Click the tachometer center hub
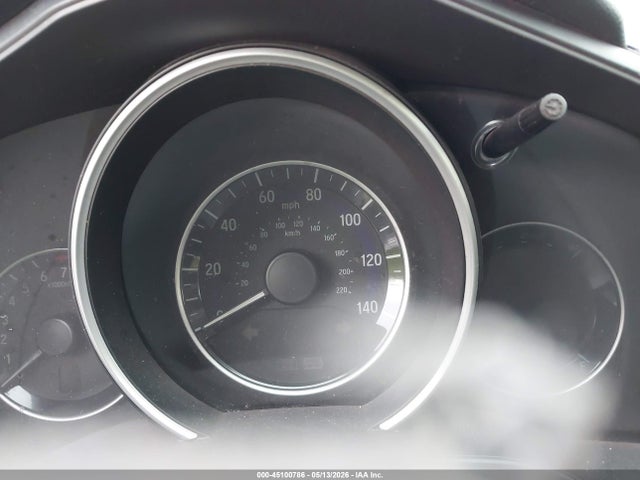Screen dimensions: 640x480 click(x=54, y=336)
